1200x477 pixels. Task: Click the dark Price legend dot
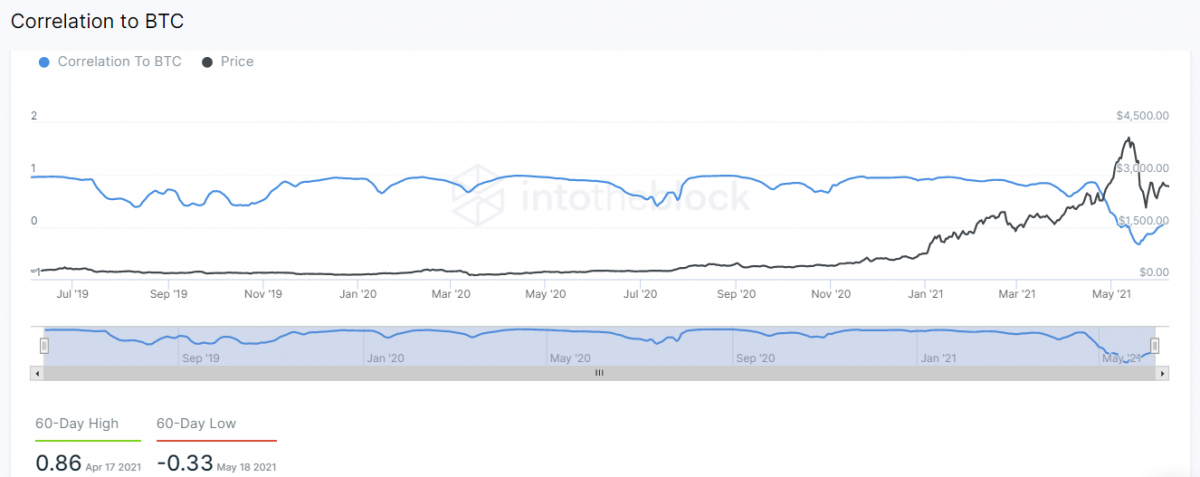point(208,62)
